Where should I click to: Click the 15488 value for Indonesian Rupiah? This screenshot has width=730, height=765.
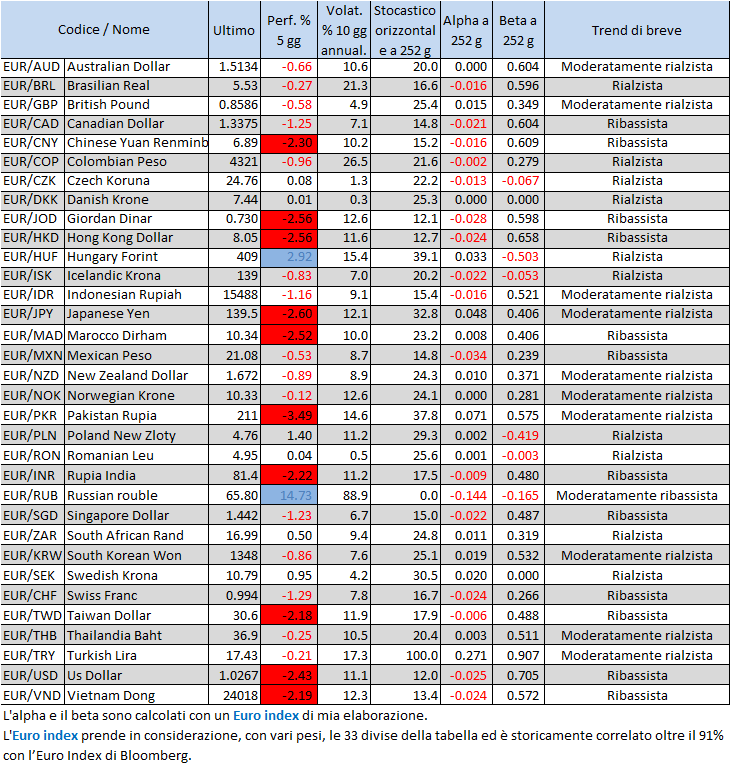point(234,295)
